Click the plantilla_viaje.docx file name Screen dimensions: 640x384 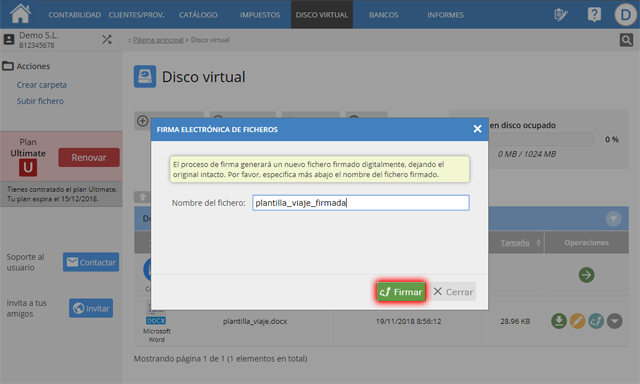[255, 322]
